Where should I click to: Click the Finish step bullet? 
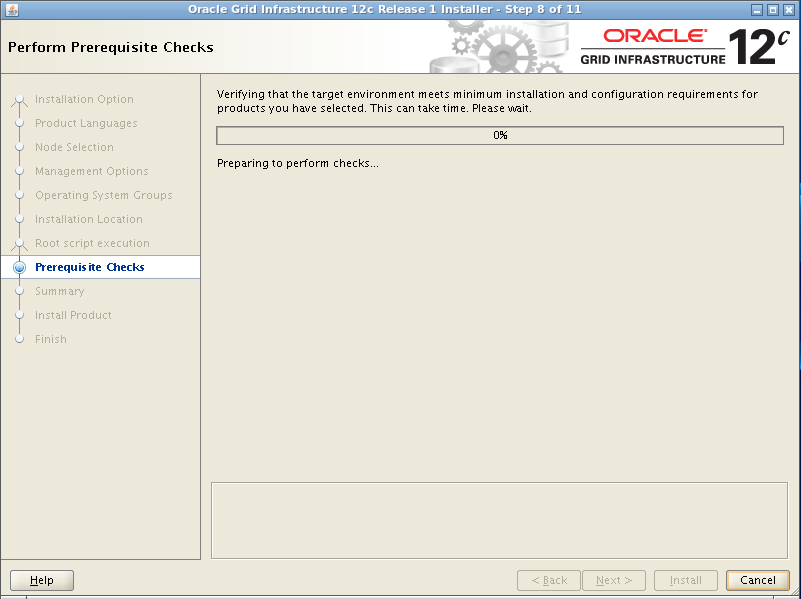point(19,340)
